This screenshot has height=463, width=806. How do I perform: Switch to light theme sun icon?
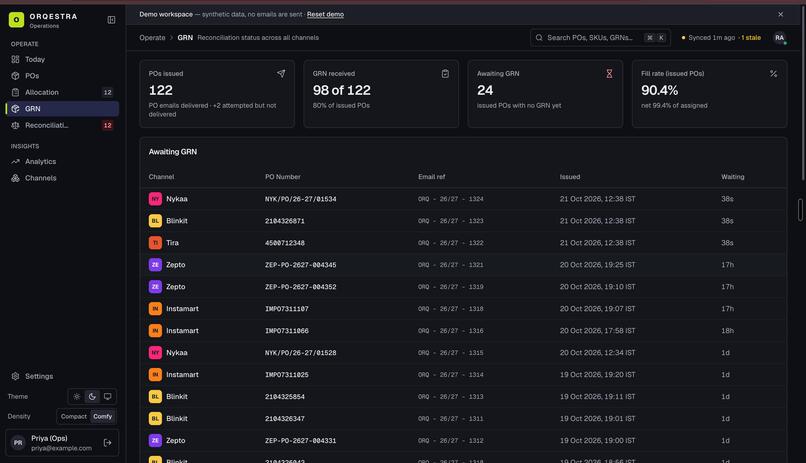coord(77,396)
